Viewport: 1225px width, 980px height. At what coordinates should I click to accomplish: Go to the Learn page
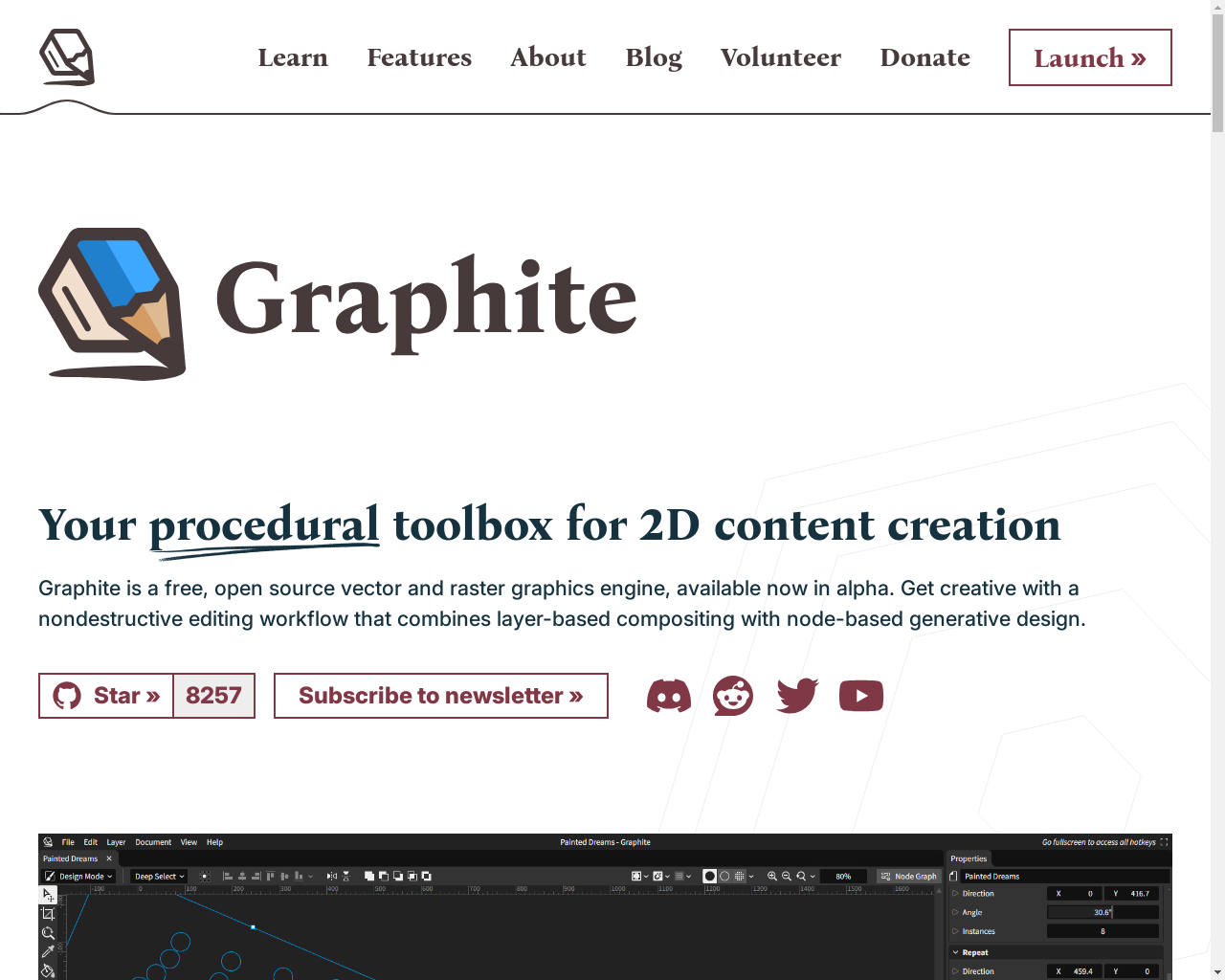[x=293, y=57]
